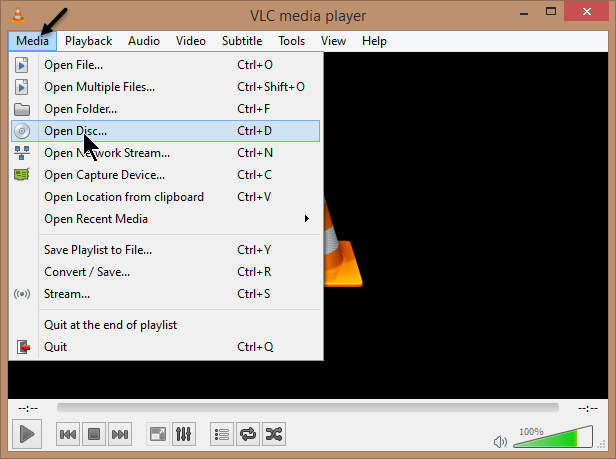The width and height of the screenshot is (616, 459).
Task: Select Open Disc... menu entry
Action: tap(165, 131)
